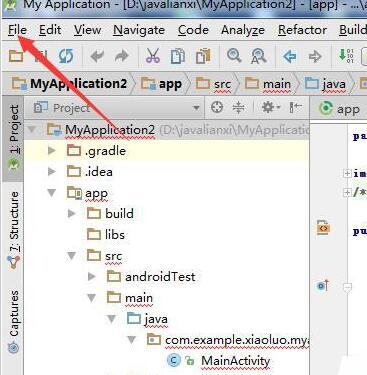
Task: Select the build folder row
Action: (167, 213)
